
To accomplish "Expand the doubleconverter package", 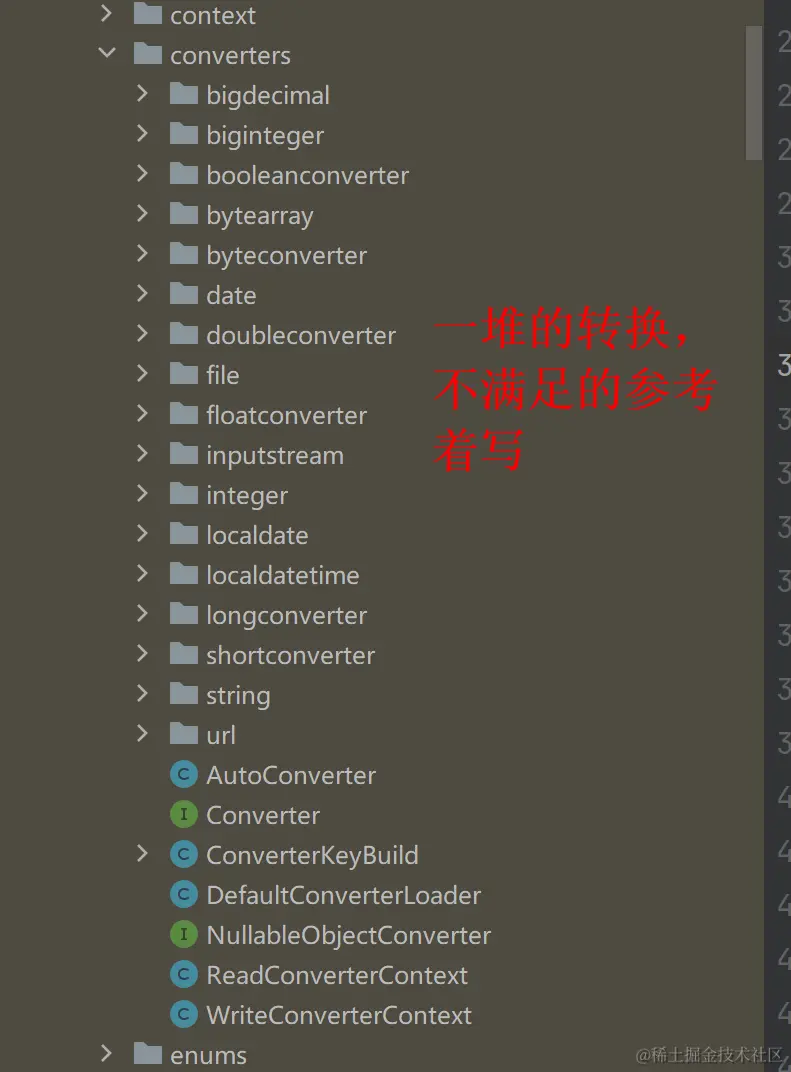I will click(x=142, y=333).
